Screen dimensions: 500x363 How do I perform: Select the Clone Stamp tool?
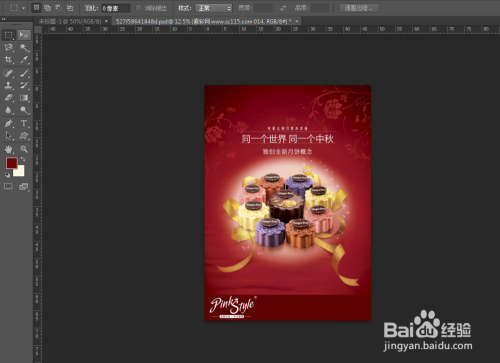tap(9, 85)
